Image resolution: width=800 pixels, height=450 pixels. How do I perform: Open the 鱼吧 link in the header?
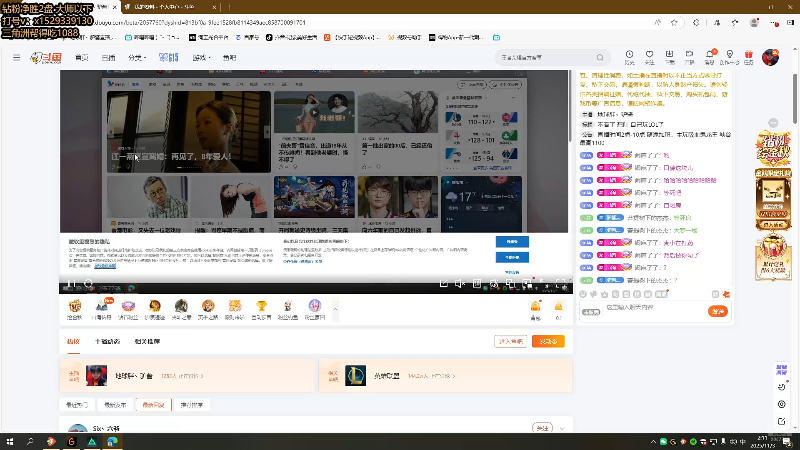coord(230,58)
